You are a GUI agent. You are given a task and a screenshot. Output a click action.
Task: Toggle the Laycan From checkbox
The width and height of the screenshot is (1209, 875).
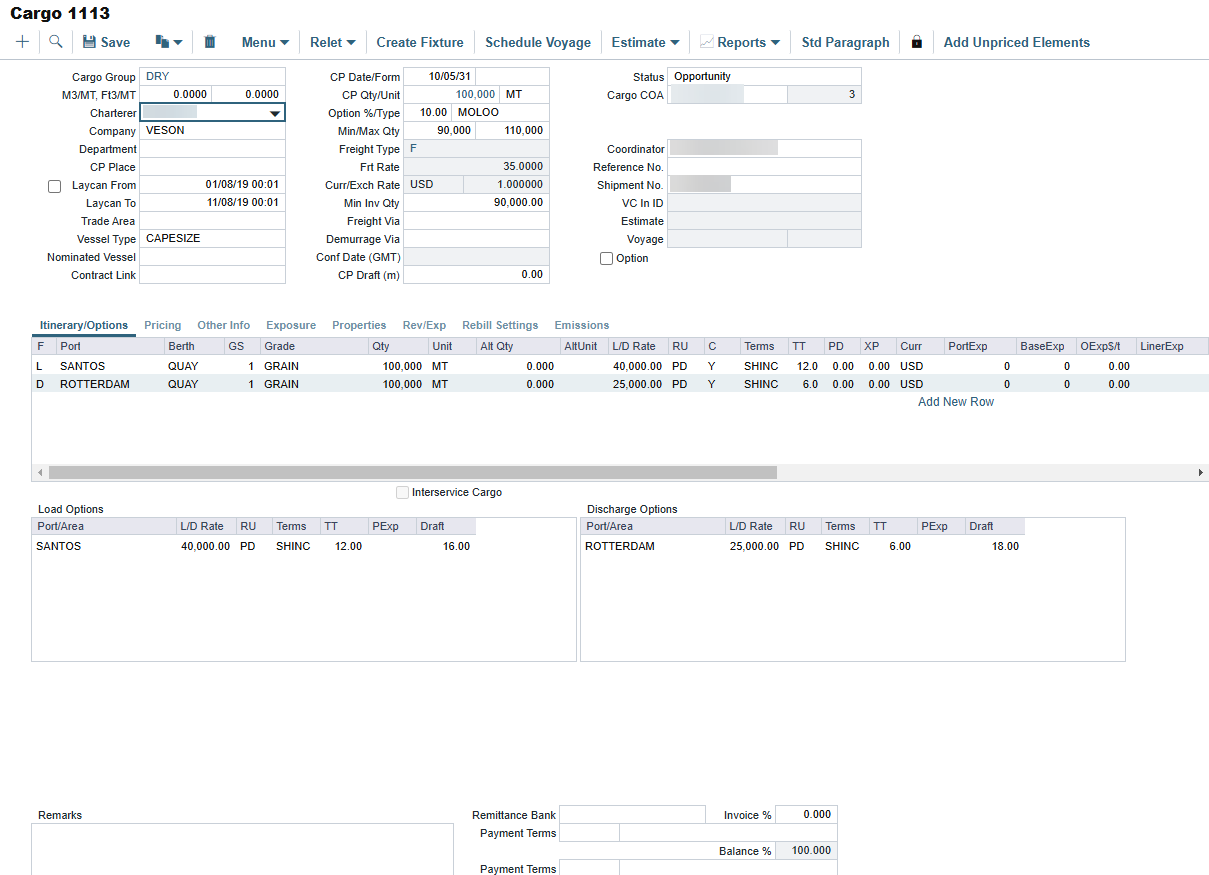click(x=55, y=186)
